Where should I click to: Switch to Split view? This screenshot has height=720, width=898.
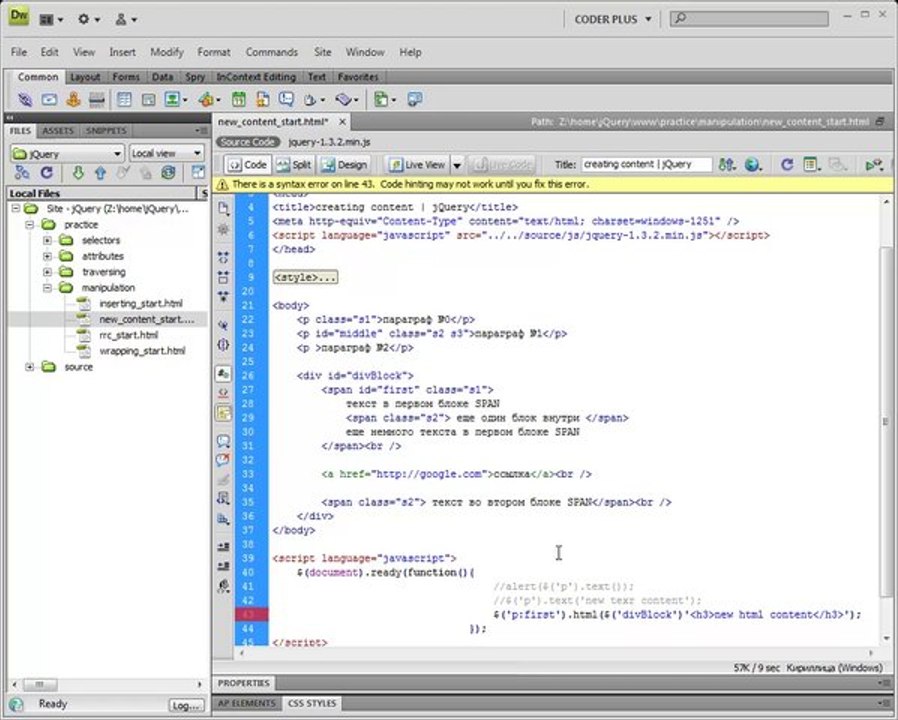click(294, 165)
